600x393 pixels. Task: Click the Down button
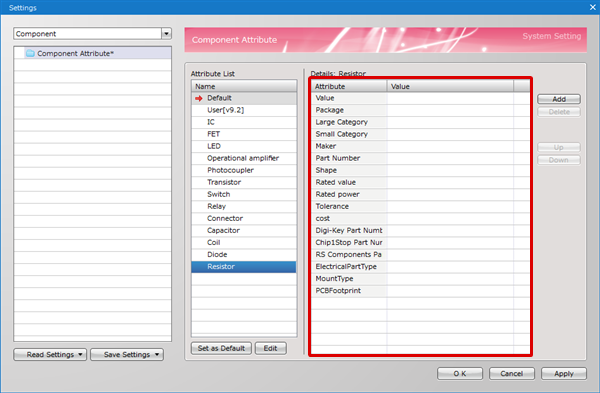pos(559,160)
